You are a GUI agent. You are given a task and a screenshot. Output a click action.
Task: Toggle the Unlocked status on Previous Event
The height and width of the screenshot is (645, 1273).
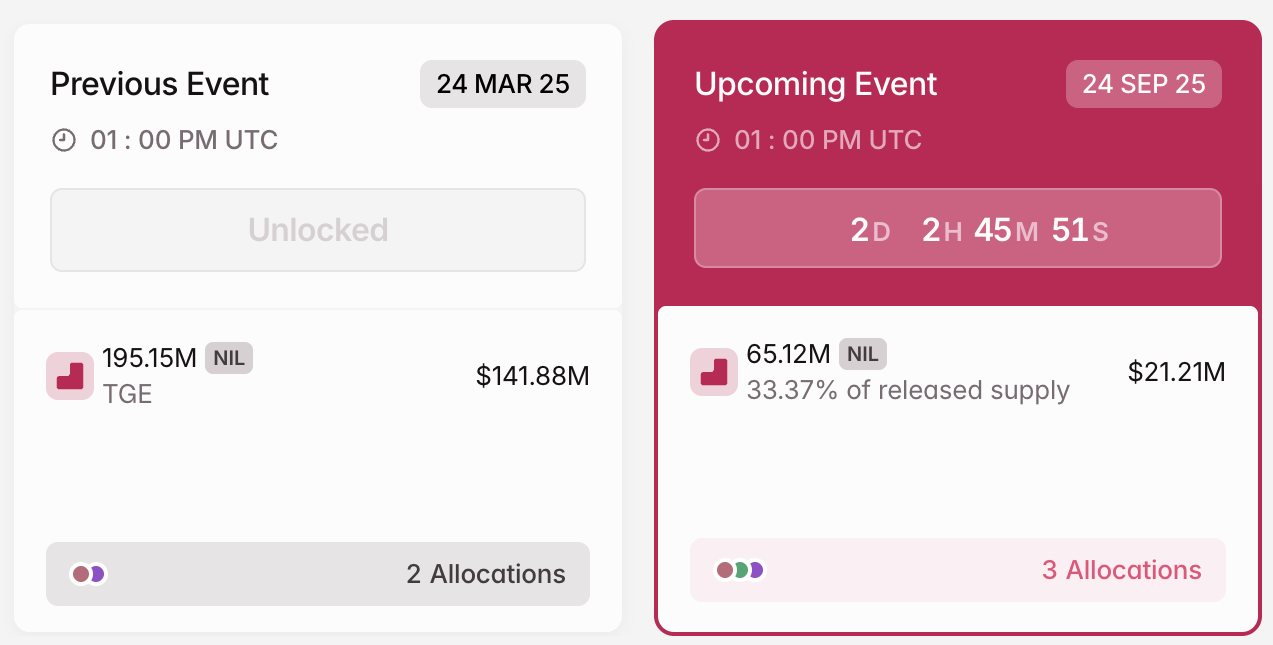pos(317,229)
